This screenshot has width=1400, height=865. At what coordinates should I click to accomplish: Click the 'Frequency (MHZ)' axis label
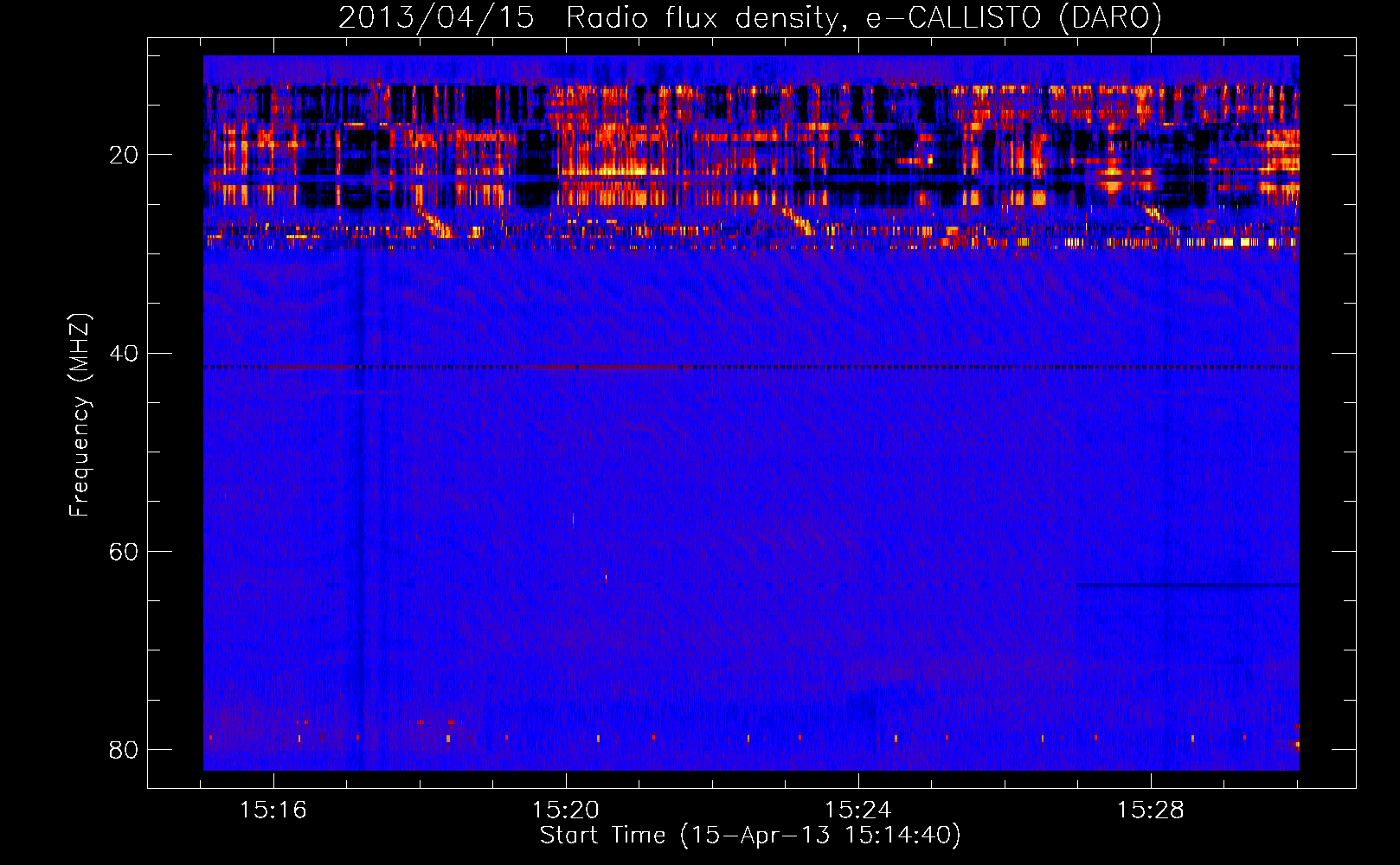point(80,414)
